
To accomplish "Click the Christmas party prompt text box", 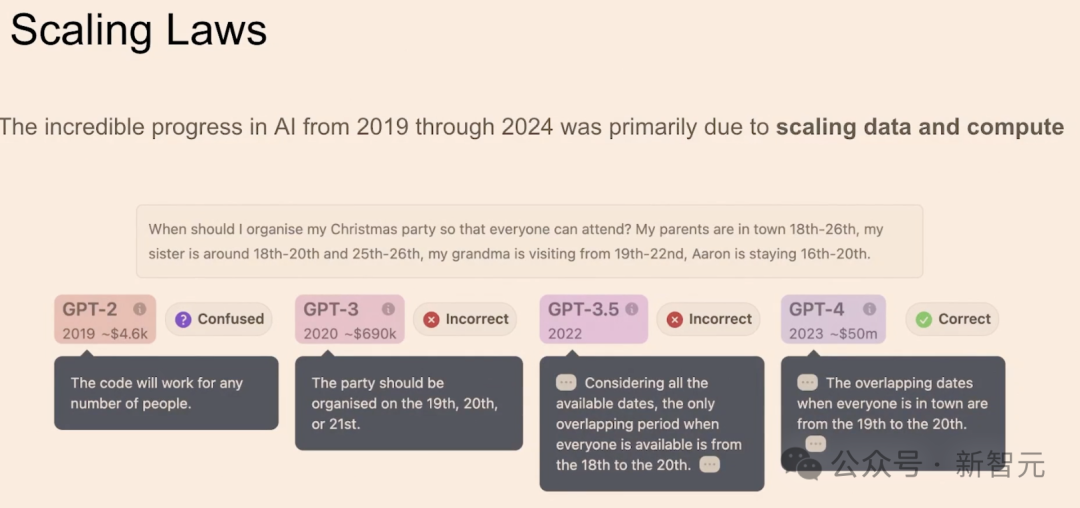I will pos(529,241).
